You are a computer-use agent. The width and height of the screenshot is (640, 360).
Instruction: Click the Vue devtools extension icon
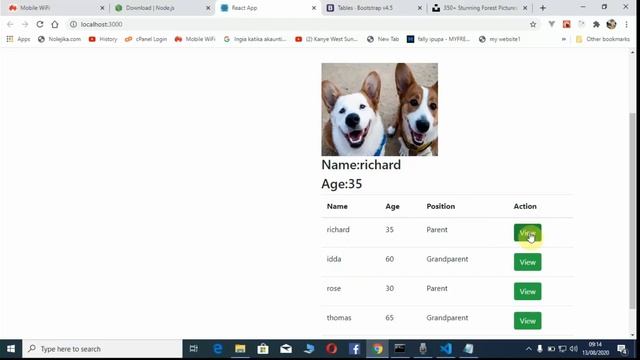551,24
